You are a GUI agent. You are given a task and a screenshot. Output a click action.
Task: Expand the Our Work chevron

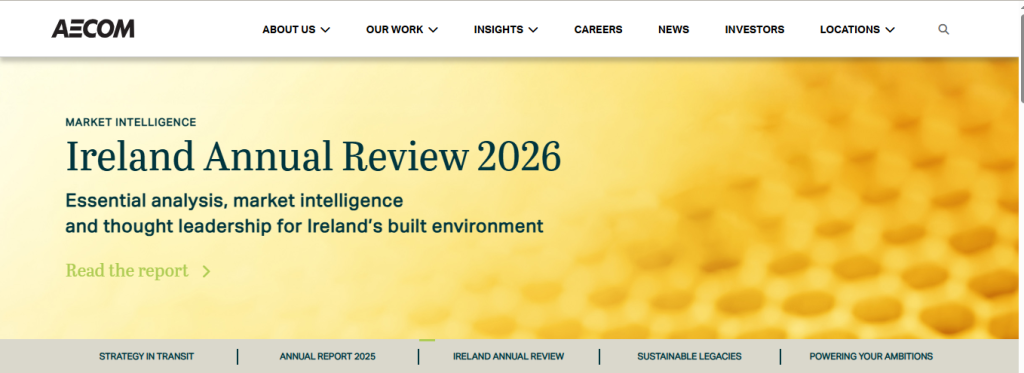coord(433,29)
